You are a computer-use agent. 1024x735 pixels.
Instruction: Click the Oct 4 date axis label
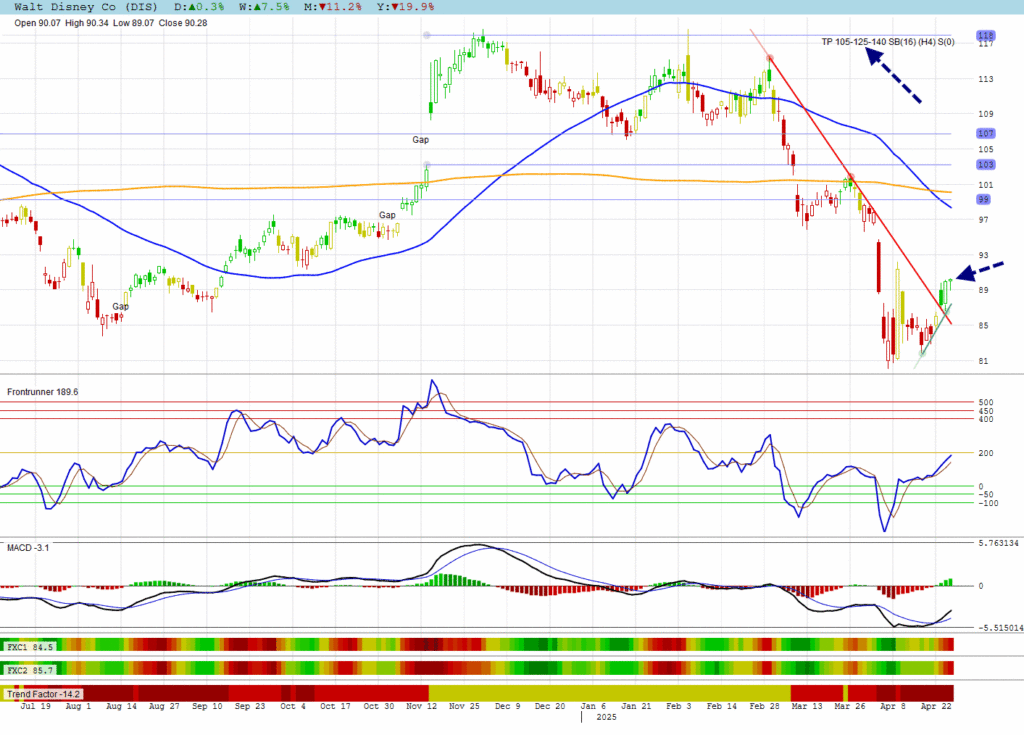293,706
